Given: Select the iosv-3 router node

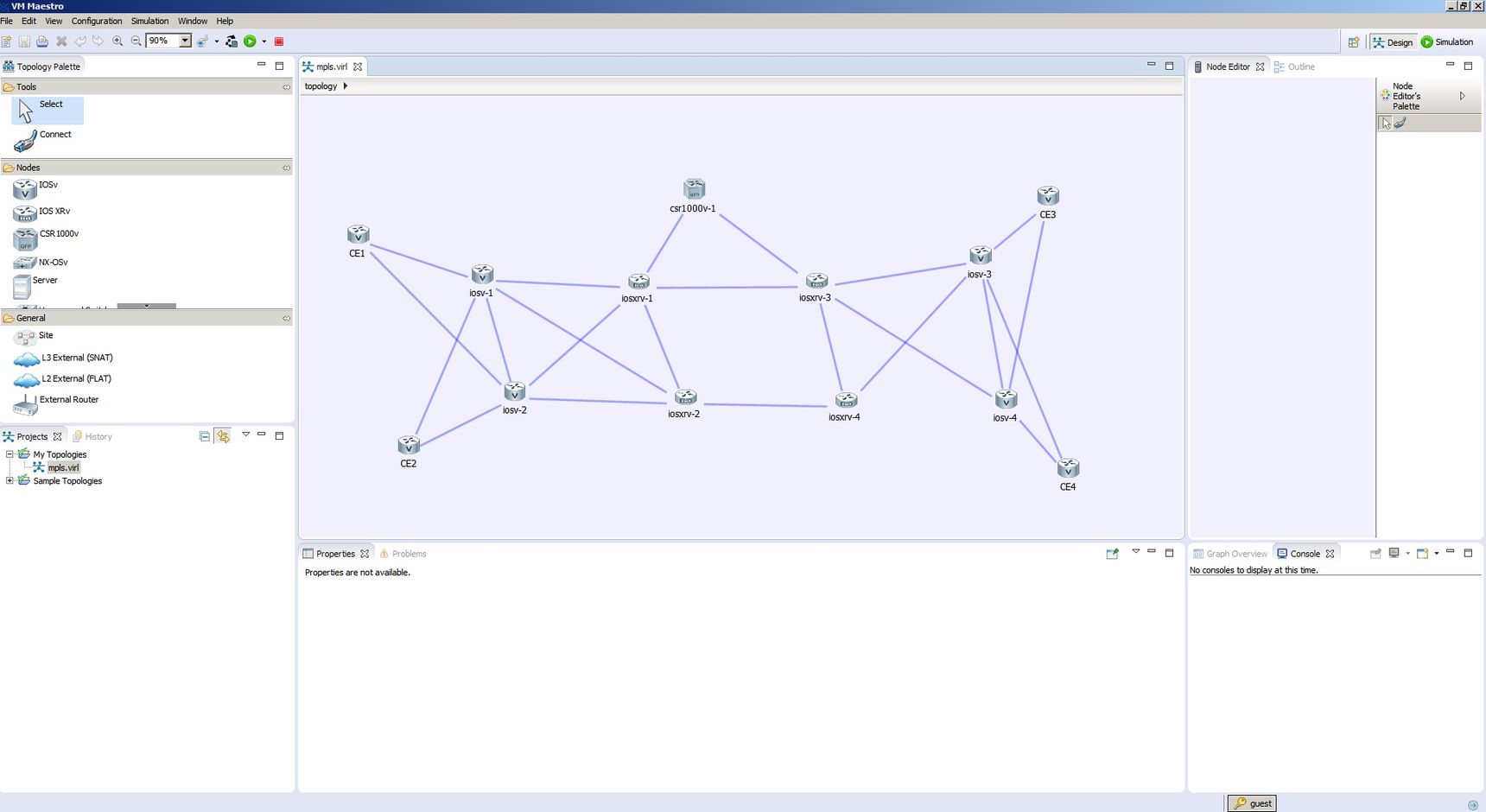Looking at the screenshot, I should pyautogui.click(x=980, y=255).
